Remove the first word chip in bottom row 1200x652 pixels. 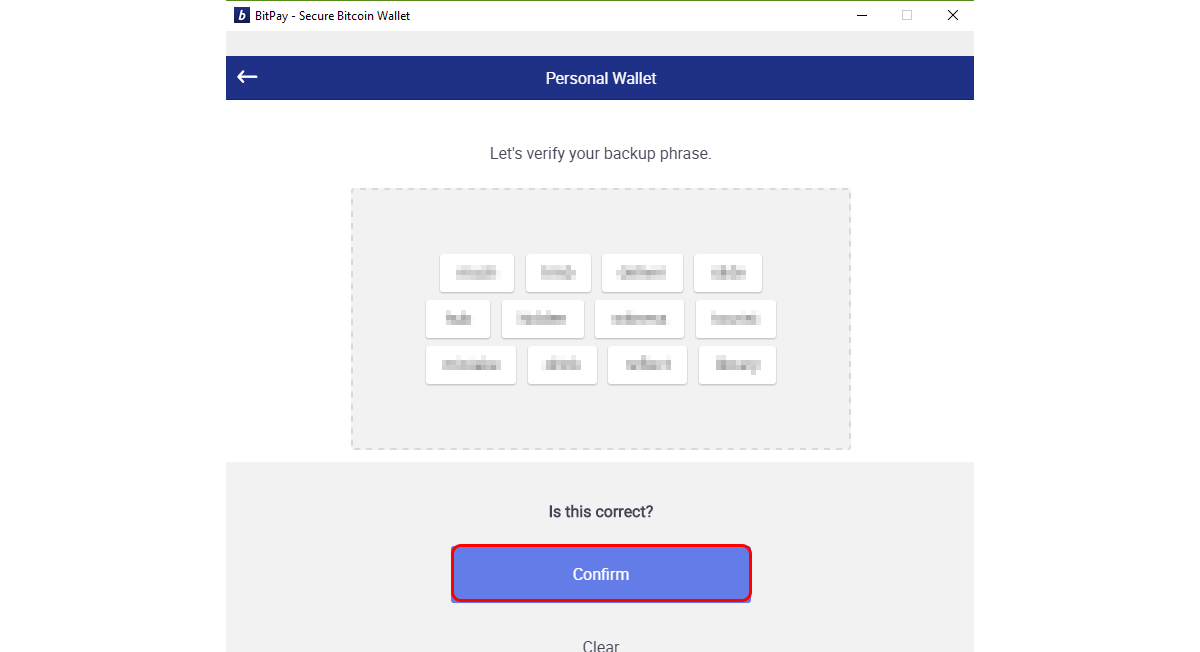click(x=471, y=365)
